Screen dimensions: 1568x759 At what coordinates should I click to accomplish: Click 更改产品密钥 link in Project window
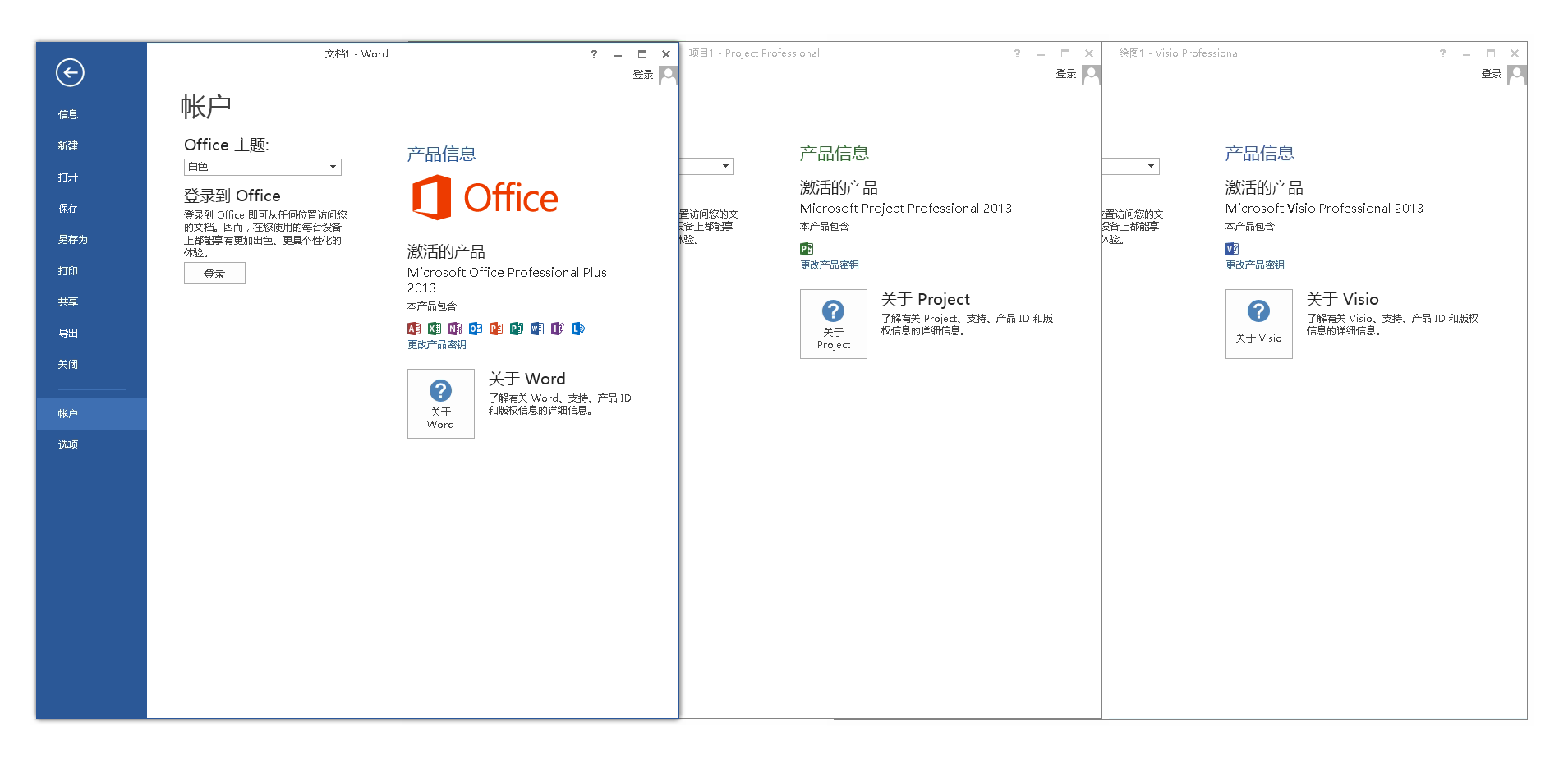(830, 265)
